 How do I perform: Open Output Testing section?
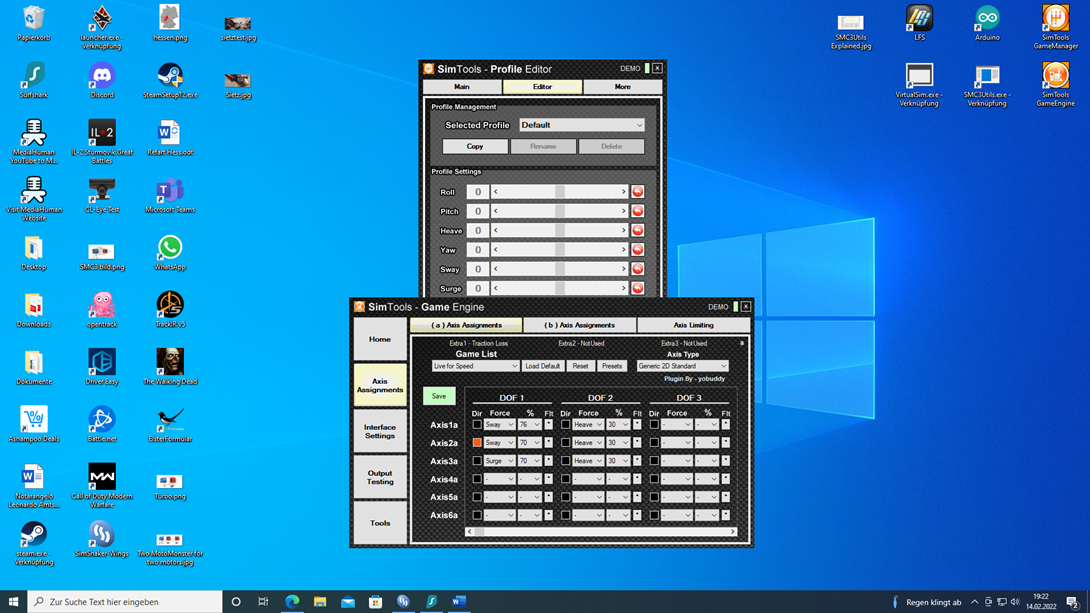(x=380, y=477)
